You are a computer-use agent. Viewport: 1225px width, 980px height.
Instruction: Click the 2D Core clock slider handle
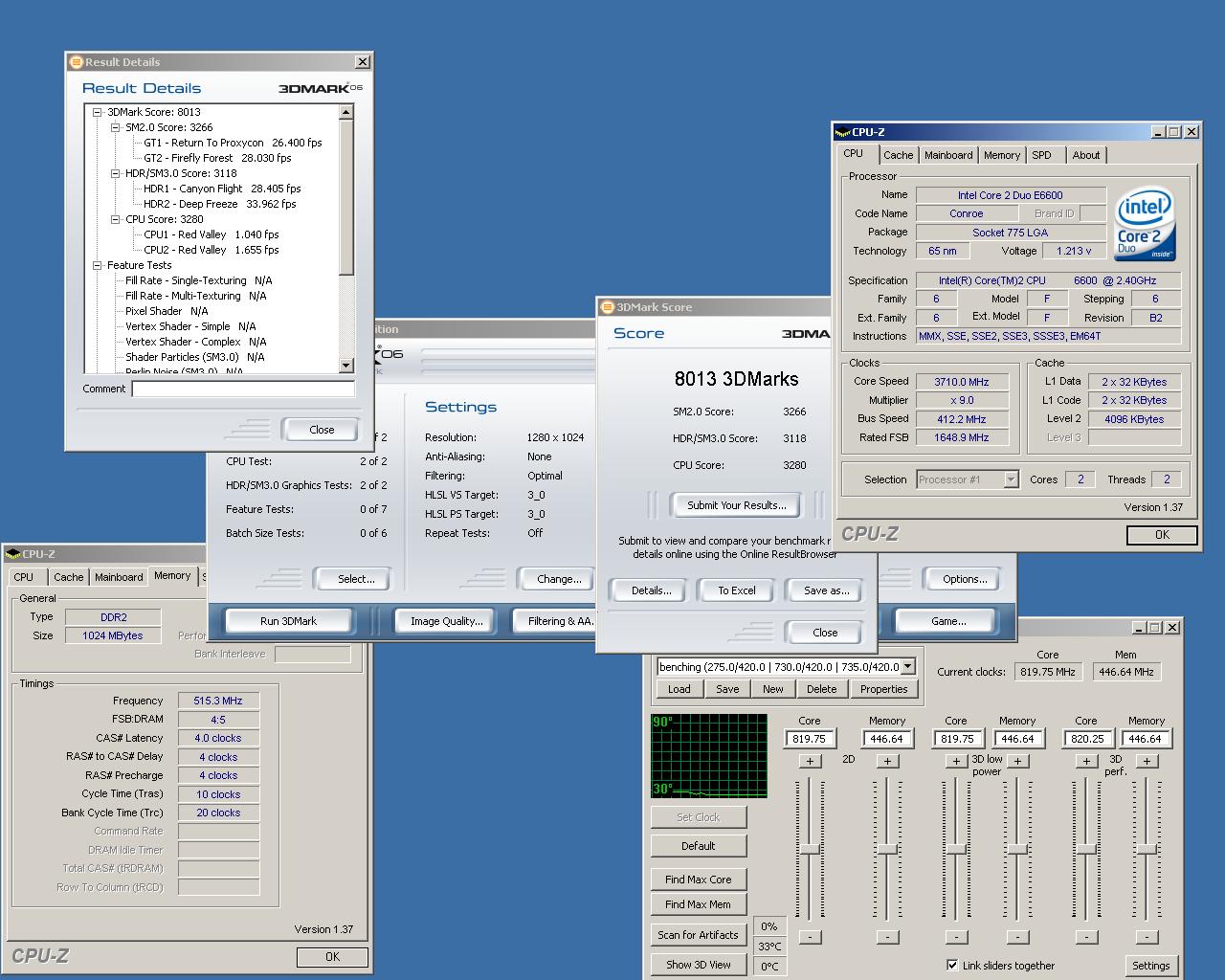[x=810, y=850]
